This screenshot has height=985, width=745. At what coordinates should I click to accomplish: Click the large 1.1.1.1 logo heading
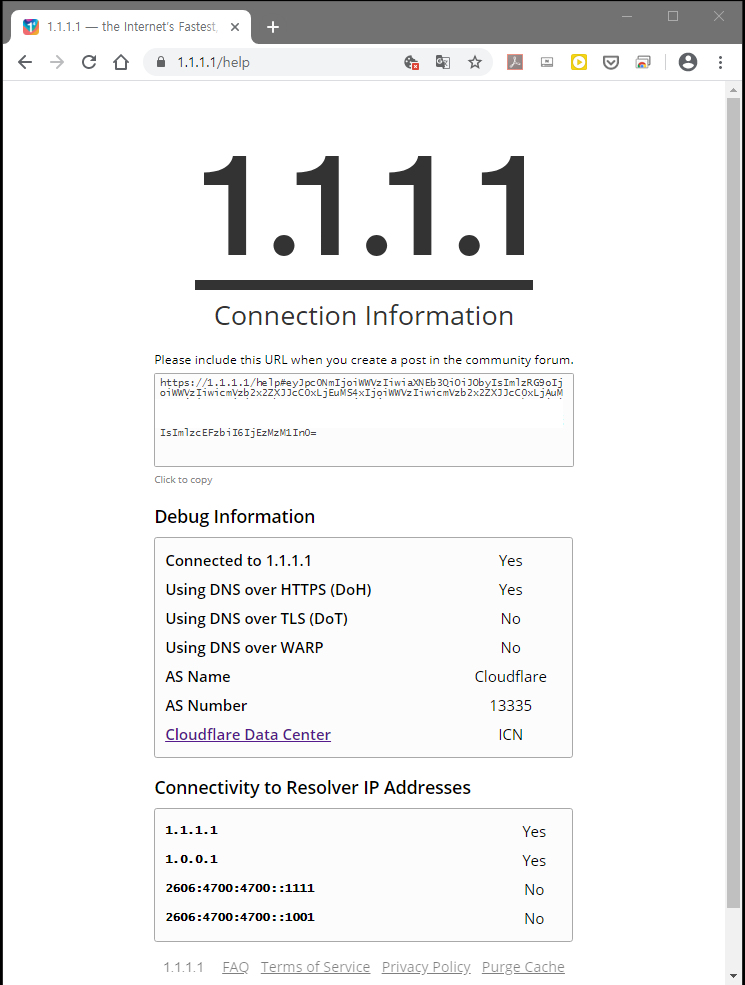pyautogui.click(x=364, y=206)
